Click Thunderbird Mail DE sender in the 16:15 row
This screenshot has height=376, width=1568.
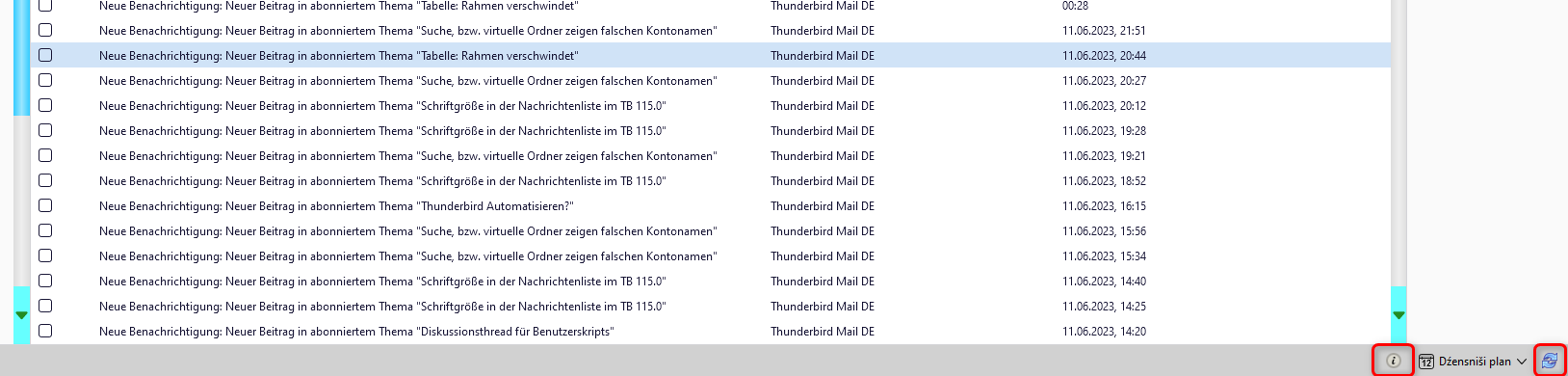pos(823,206)
